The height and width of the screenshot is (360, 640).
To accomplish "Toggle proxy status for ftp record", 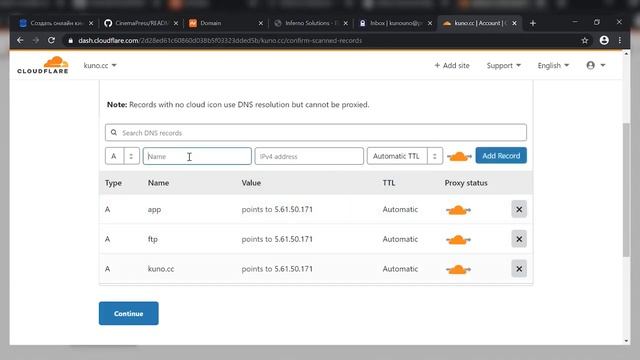I will pos(458,240).
